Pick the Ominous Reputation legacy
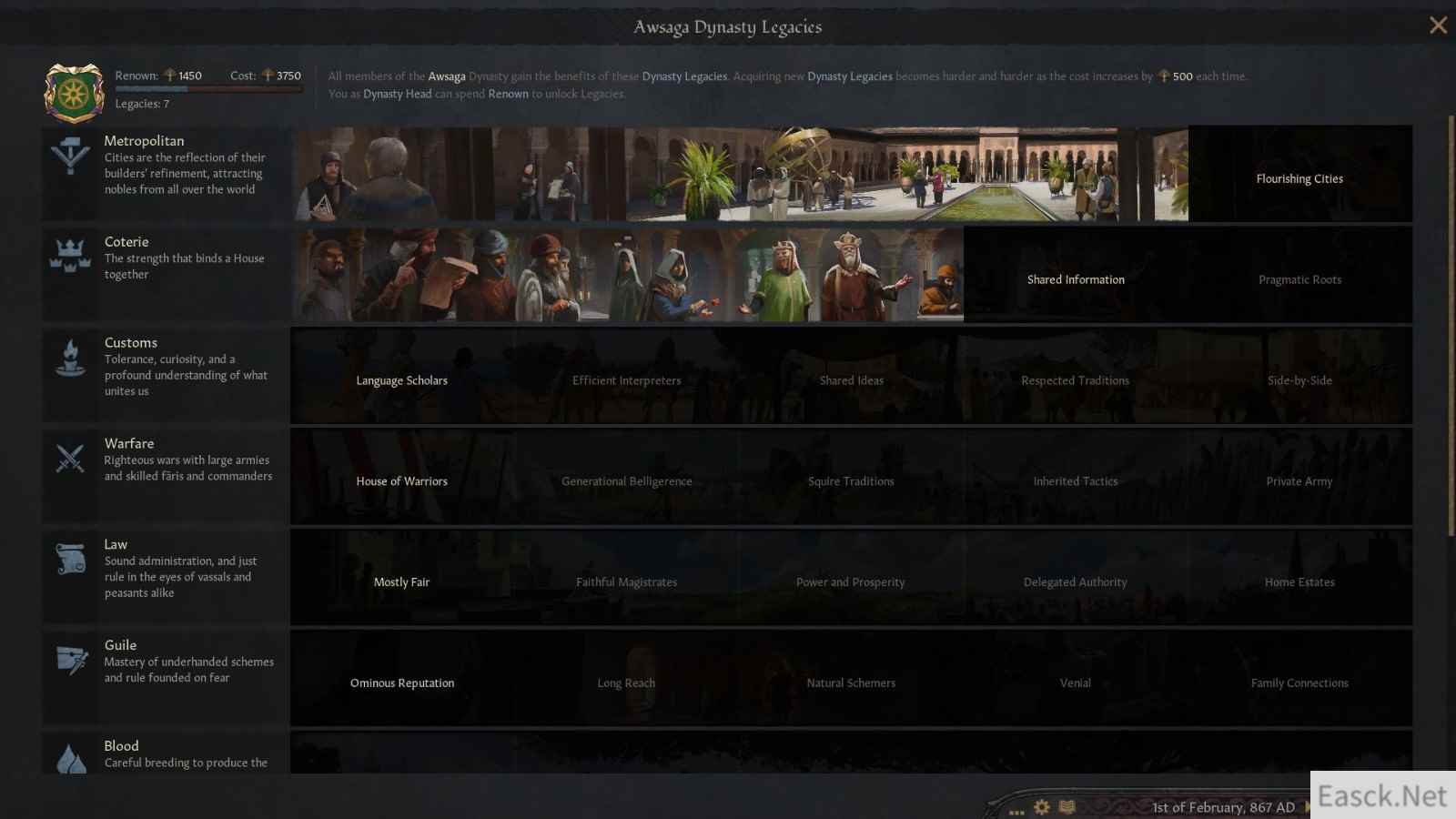 (x=401, y=683)
